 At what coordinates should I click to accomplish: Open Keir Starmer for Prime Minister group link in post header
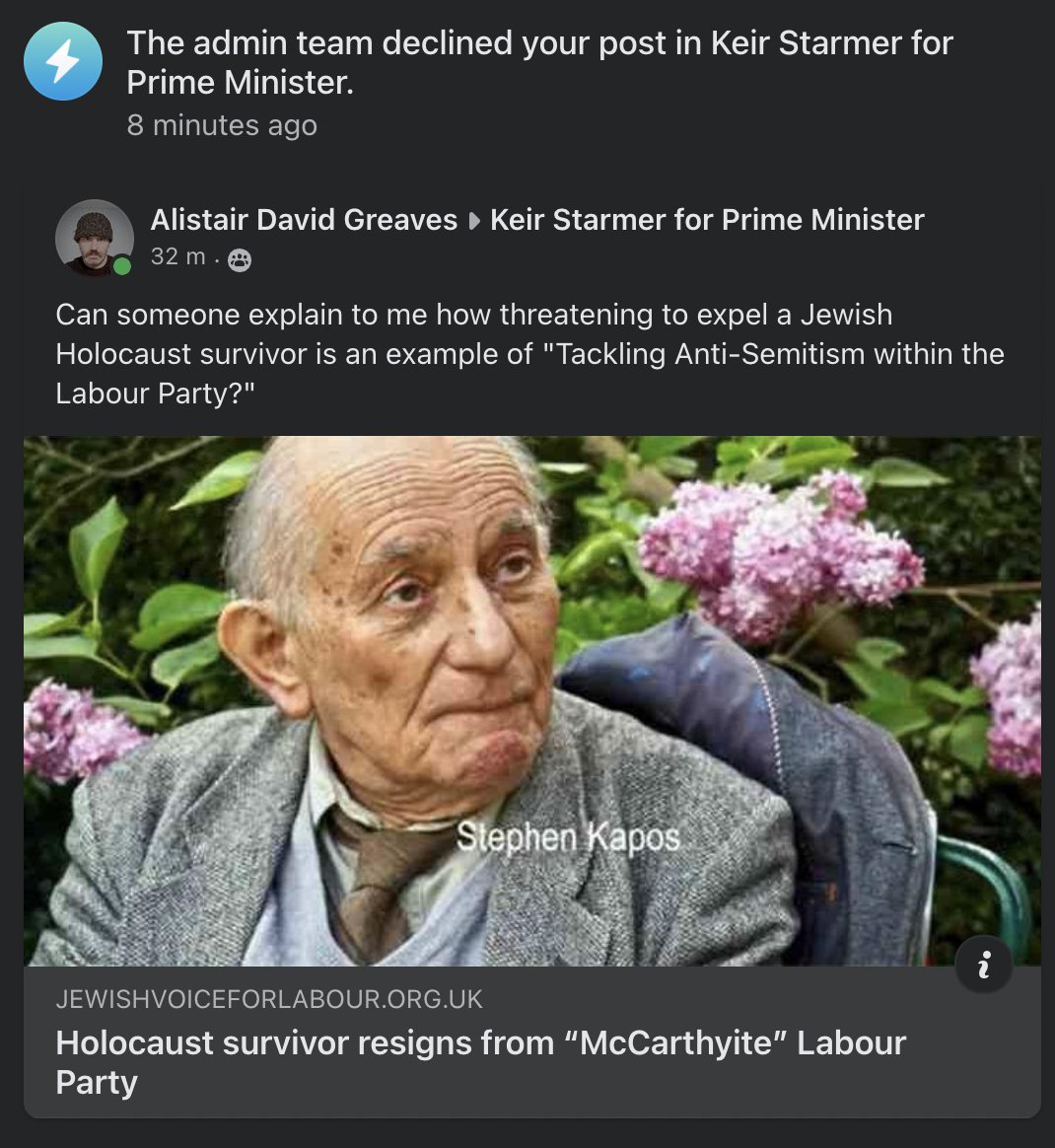(x=707, y=220)
